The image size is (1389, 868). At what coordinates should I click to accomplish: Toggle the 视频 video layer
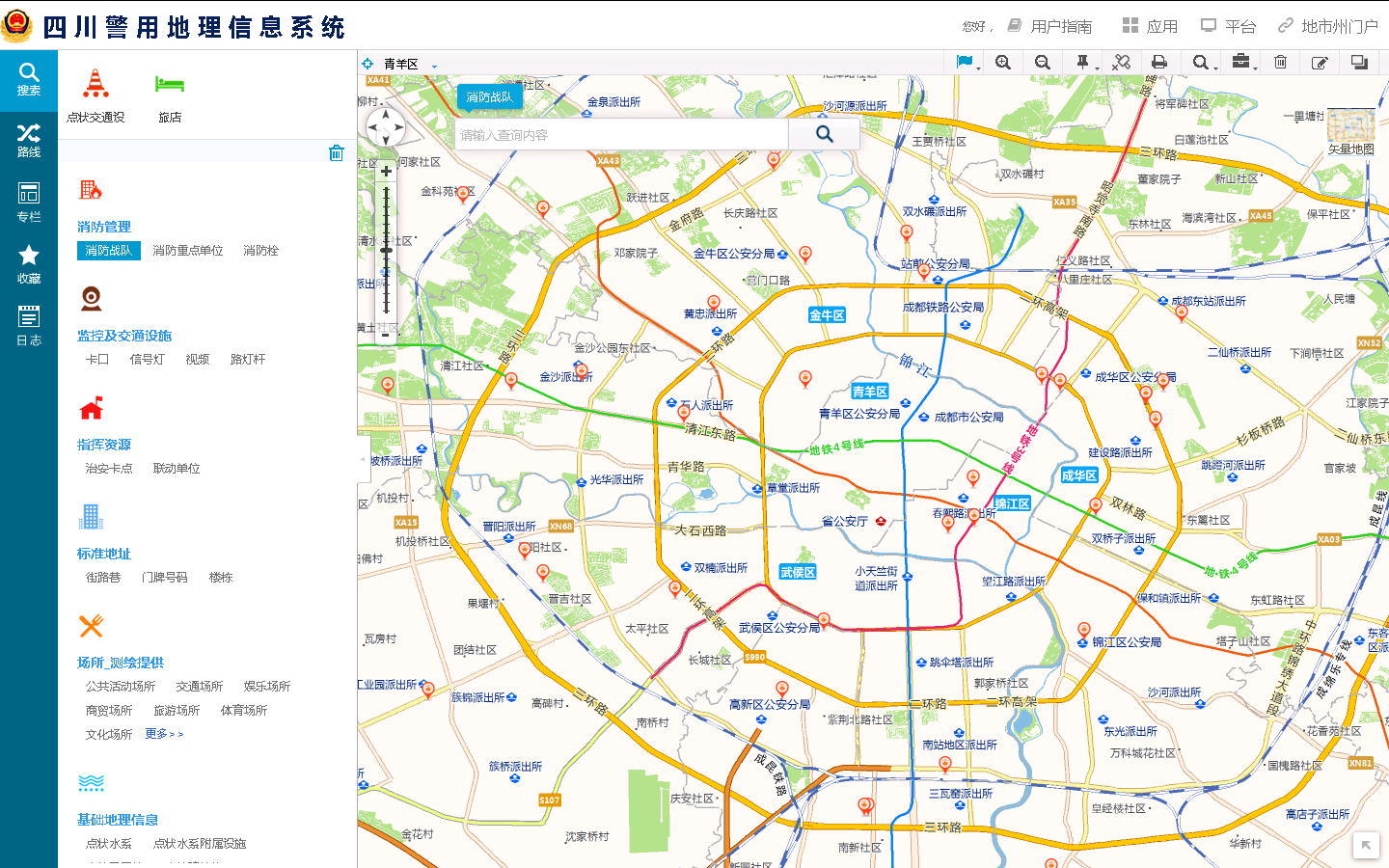198,360
